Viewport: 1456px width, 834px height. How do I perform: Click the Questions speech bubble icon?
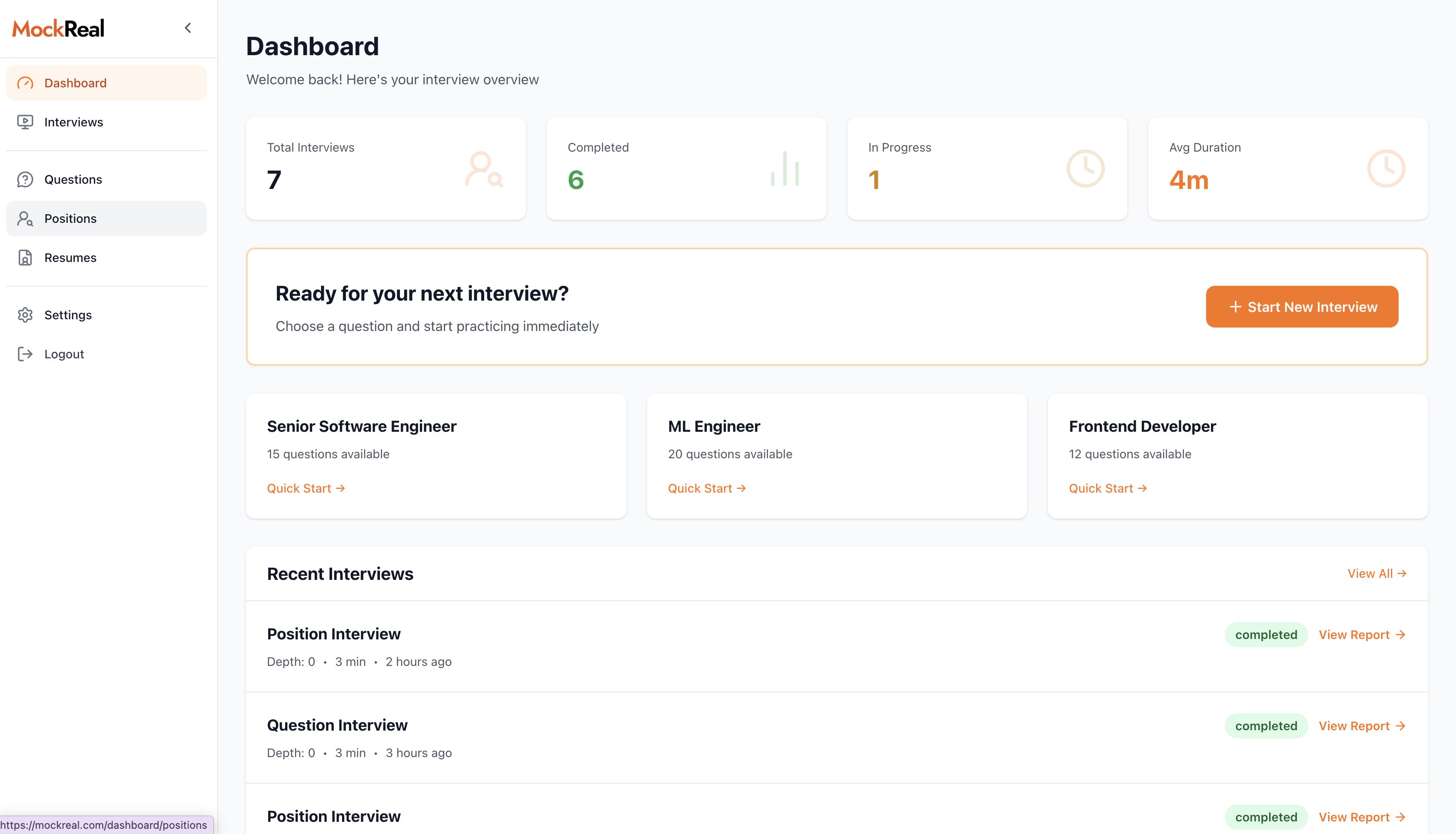click(x=25, y=179)
